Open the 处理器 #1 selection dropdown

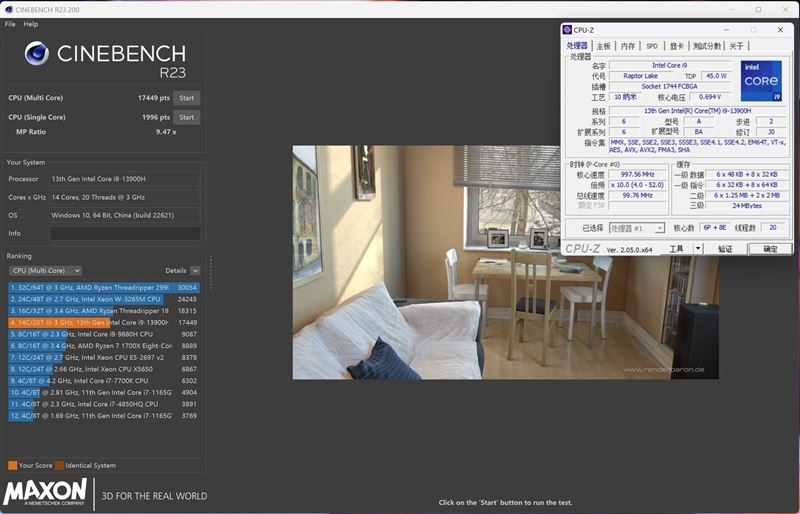click(637, 228)
